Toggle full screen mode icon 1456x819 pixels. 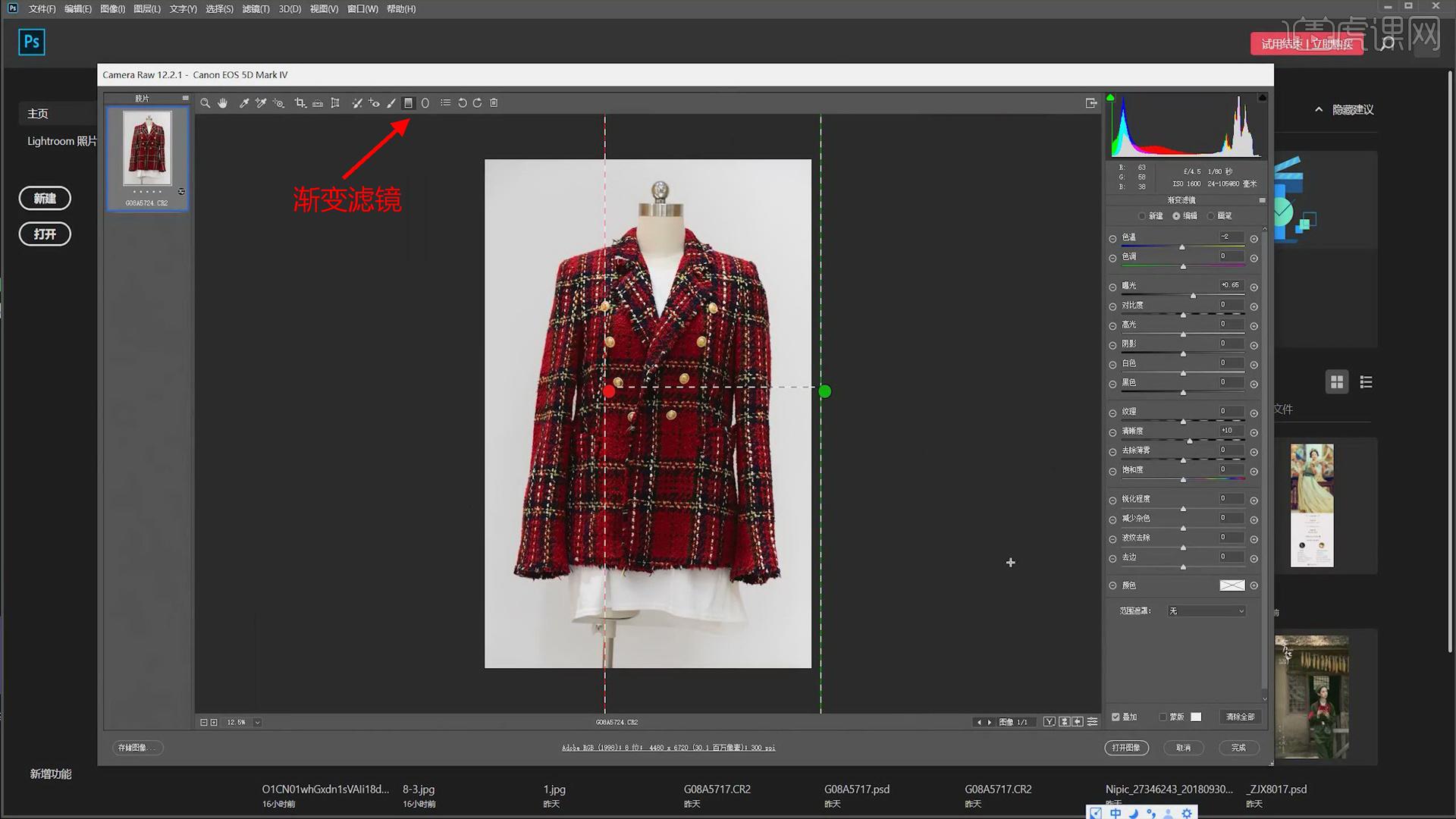pyautogui.click(x=1091, y=103)
